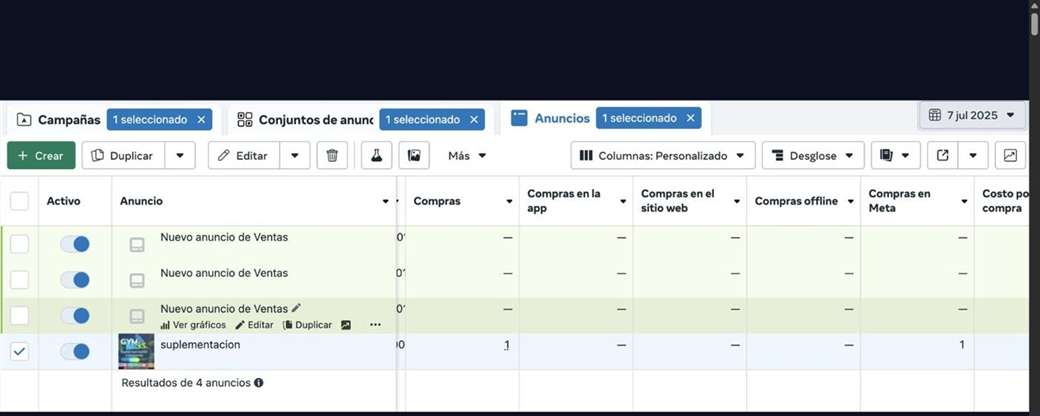The image size is (1040, 416).
Task: Open the export button dropdown arrow
Action: tap(973, 155)
